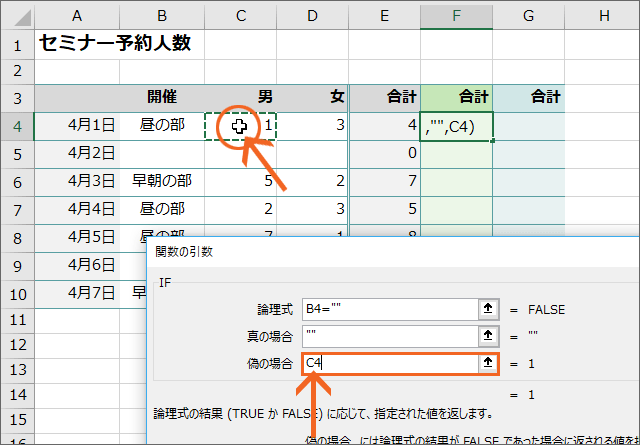The height and width of the screenshot is (445, 640).
Task: Select row 5 header
Action: 18,154
